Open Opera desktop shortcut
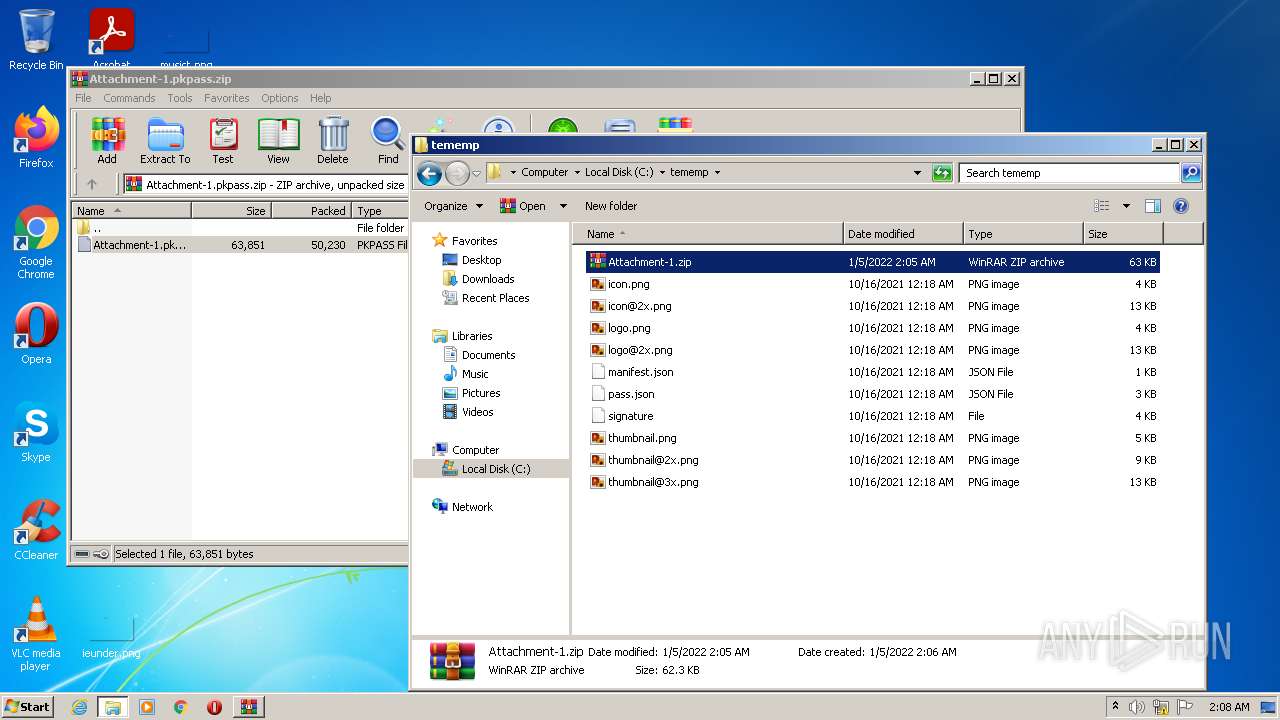 tap(36, 334)
